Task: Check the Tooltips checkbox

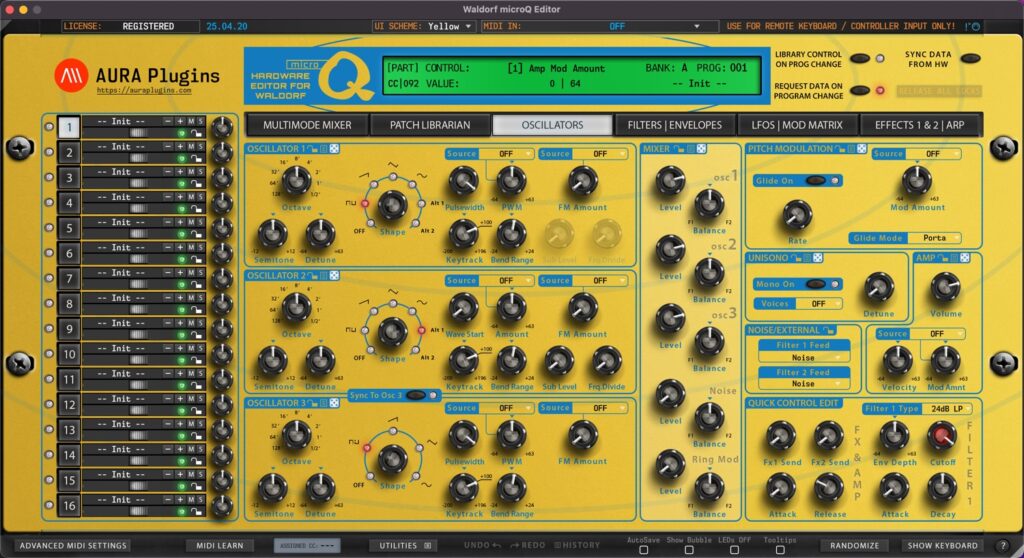Action: point(780,550)
